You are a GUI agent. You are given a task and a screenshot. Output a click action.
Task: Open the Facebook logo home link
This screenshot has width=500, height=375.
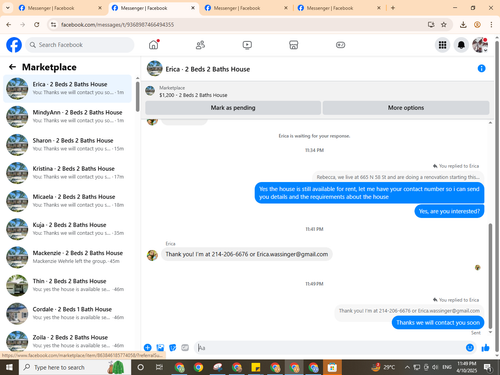pyautogui.click(x=14, y=45)
